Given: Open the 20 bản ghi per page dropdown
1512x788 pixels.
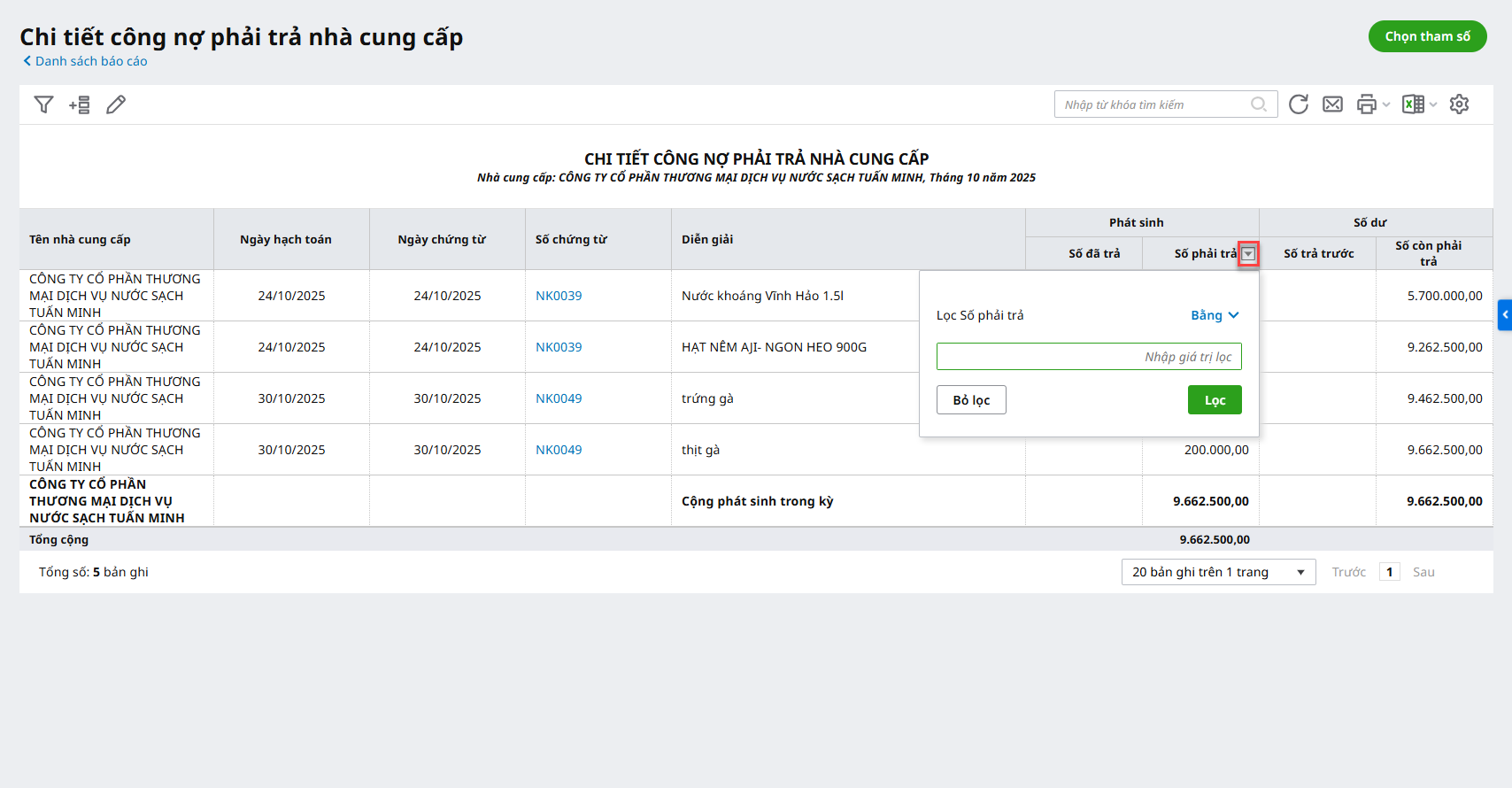Looking at the screenshot, I should pos(1218,572).
